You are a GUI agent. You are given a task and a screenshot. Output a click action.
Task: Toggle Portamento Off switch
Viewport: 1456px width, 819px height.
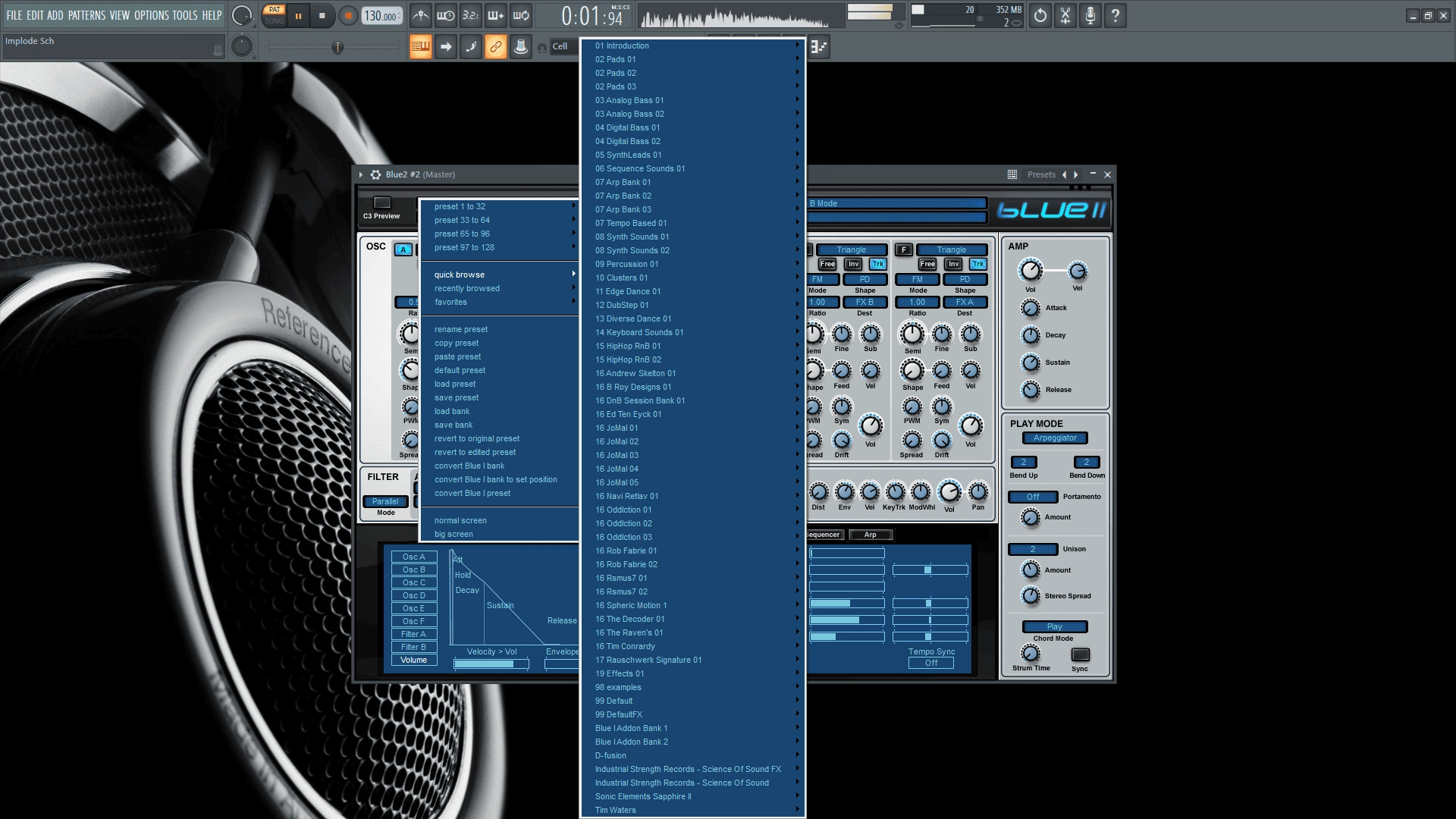click(1032, 497)
